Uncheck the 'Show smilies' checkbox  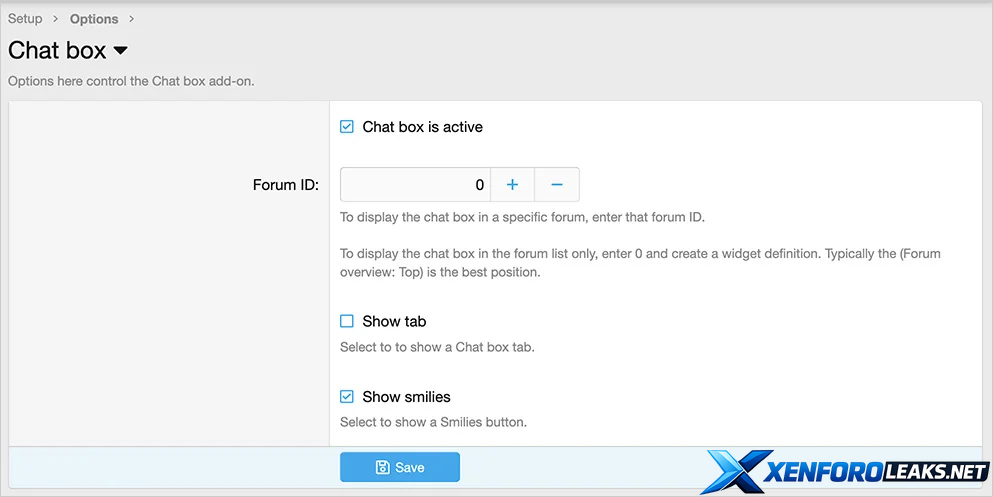tap(347, 397)
